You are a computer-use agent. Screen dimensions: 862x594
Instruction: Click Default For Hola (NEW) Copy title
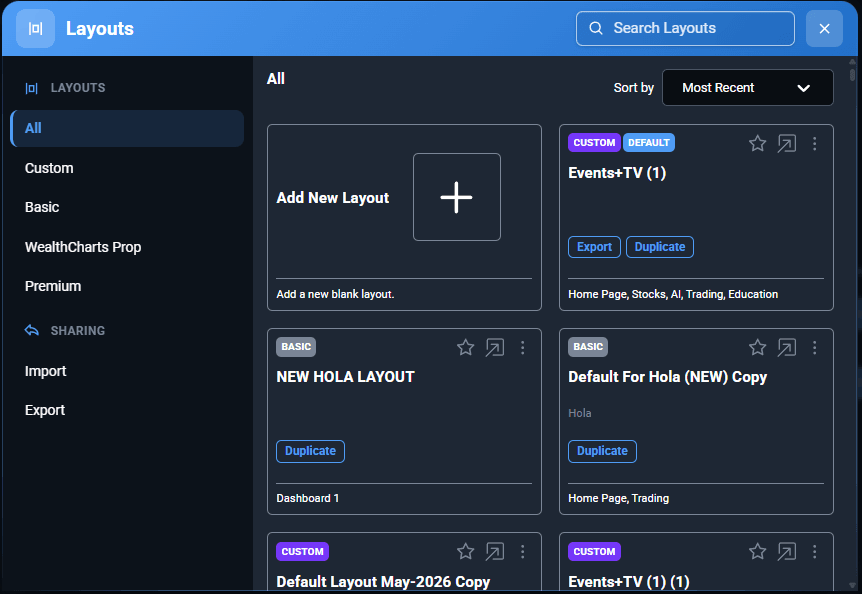click(667, 377)
